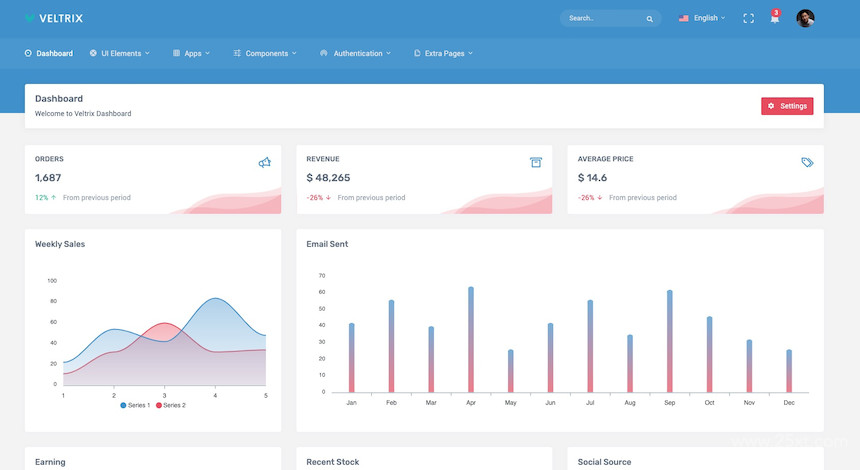This screenshot has width=860, height=470.
Task: Click the red Settings button
Action: (787, 106)
